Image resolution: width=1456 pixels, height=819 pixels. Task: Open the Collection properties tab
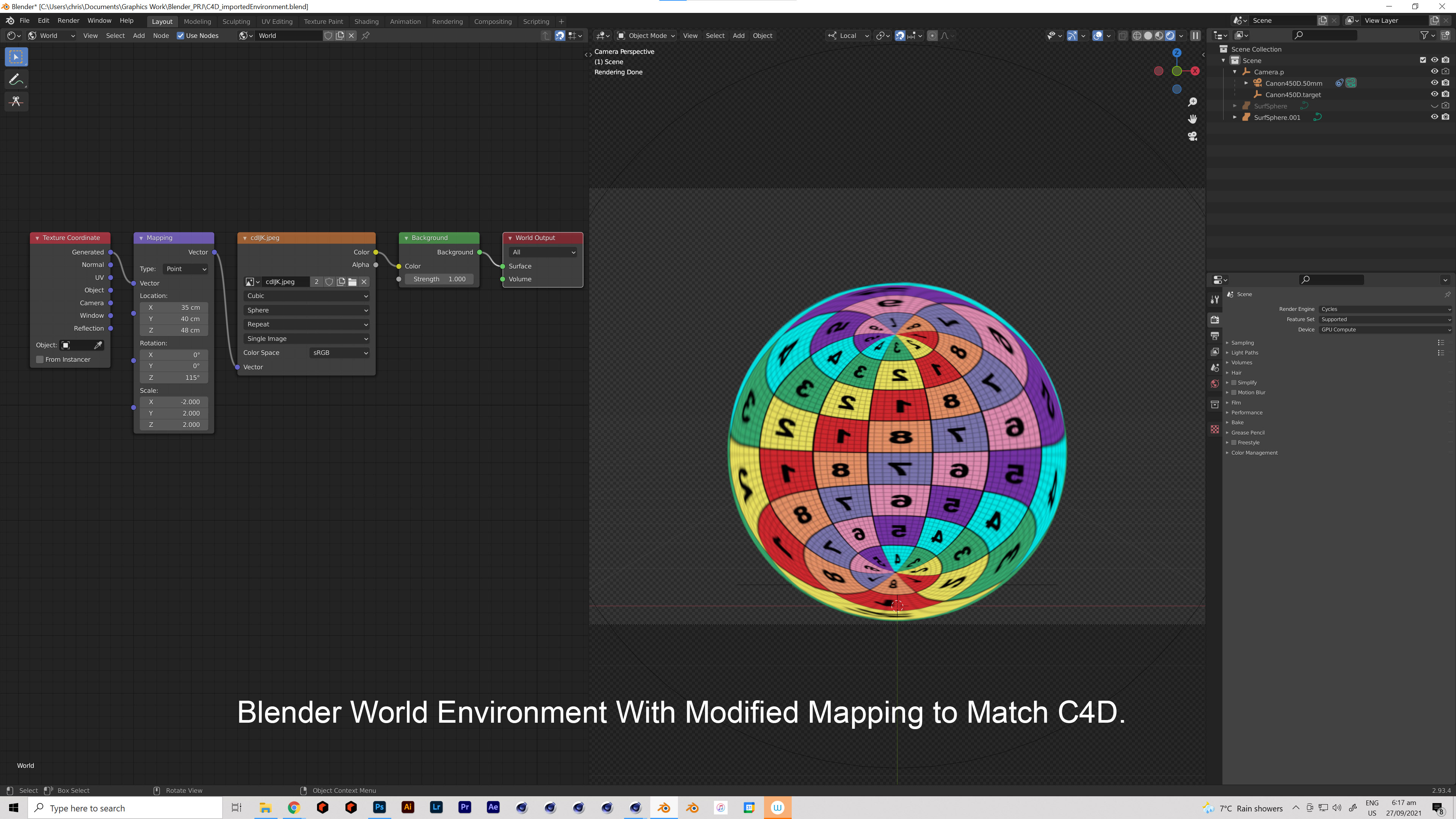[1214, 404]
